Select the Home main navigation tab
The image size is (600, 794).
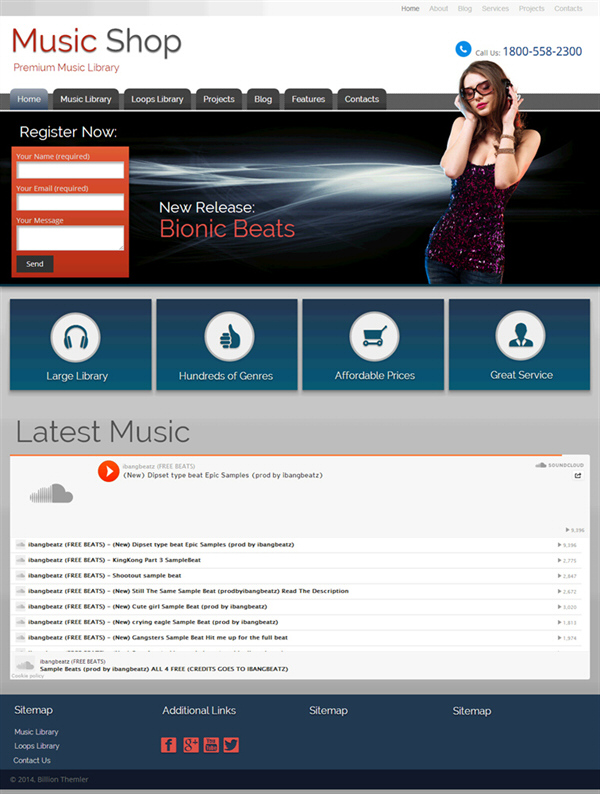pyautogui.click(x=29, y=99)
